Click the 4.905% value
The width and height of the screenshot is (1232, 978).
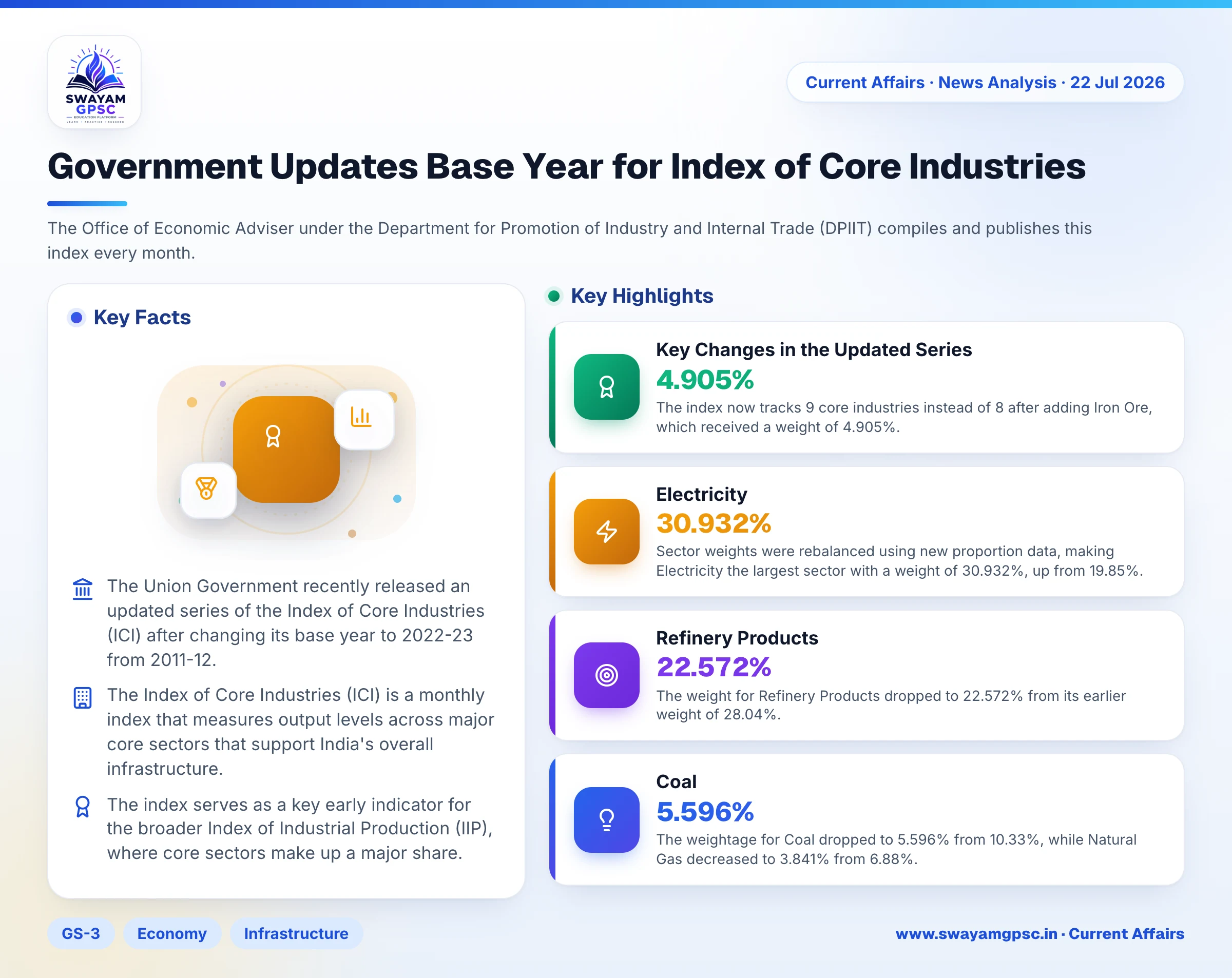[705, 379]
